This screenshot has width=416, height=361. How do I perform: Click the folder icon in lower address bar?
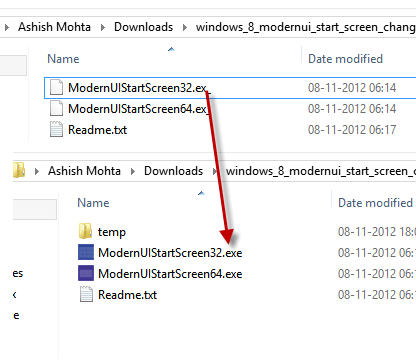(x=19, y=170)
